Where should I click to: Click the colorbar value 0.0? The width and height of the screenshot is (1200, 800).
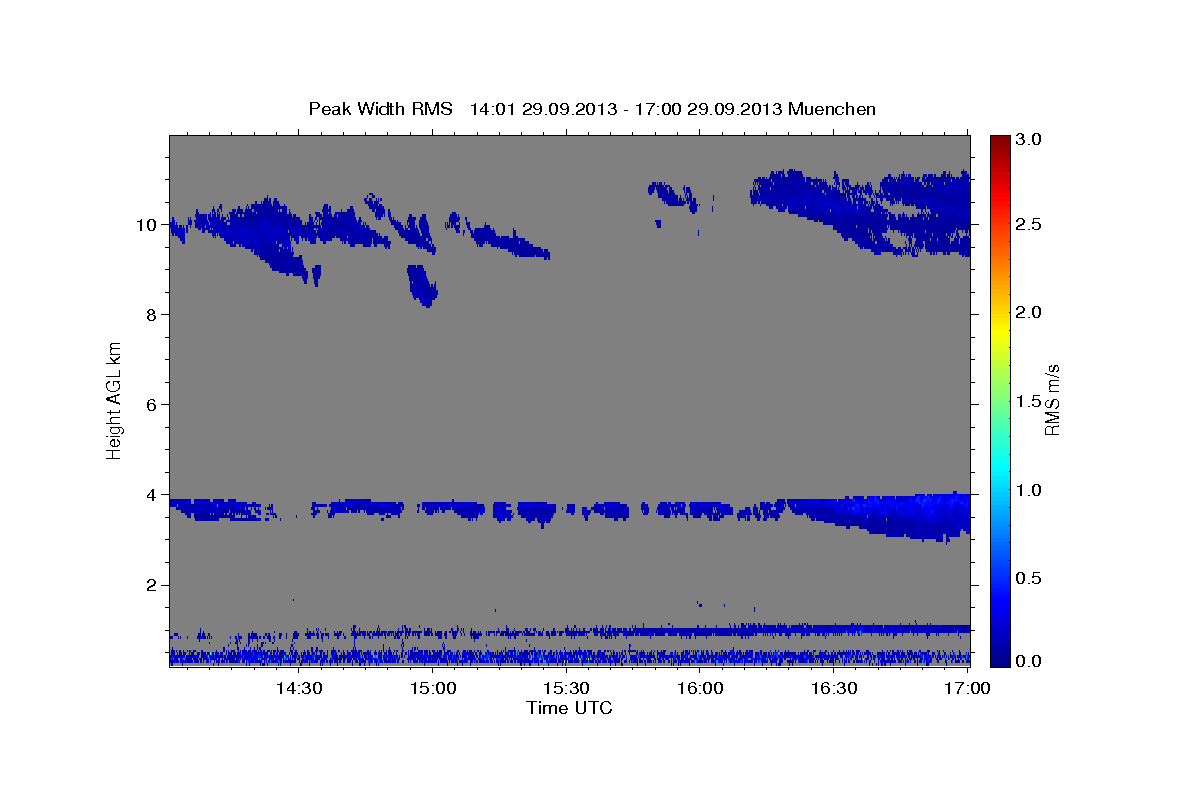click(1030, 661)
